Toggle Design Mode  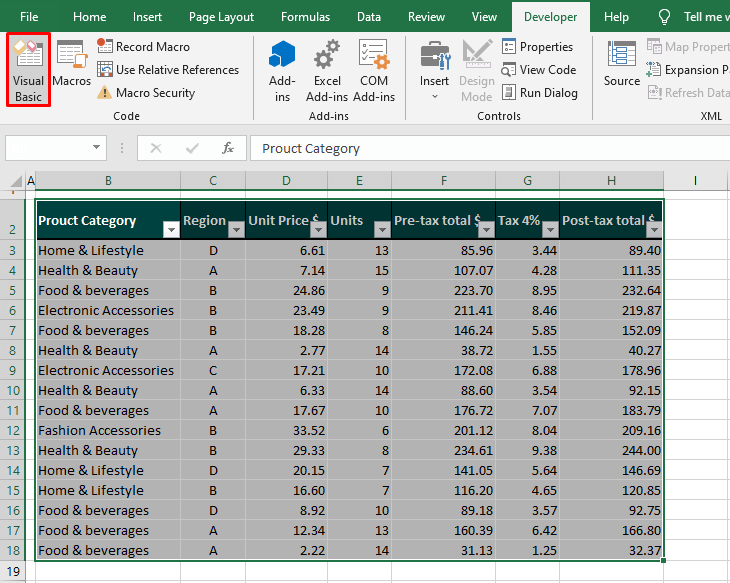[x=477, y=71]
